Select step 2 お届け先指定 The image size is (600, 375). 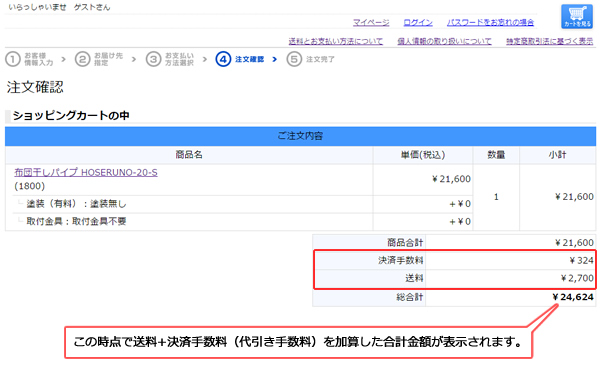click(x=99, y=59)
